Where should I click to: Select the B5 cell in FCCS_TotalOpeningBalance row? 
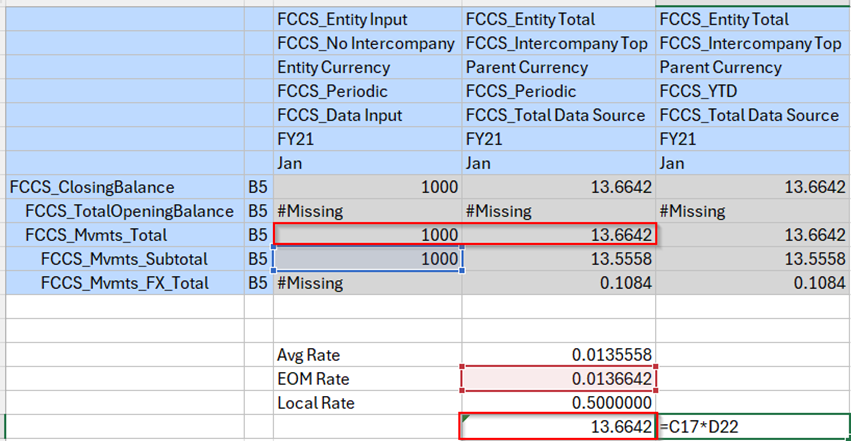click(258, 211)
